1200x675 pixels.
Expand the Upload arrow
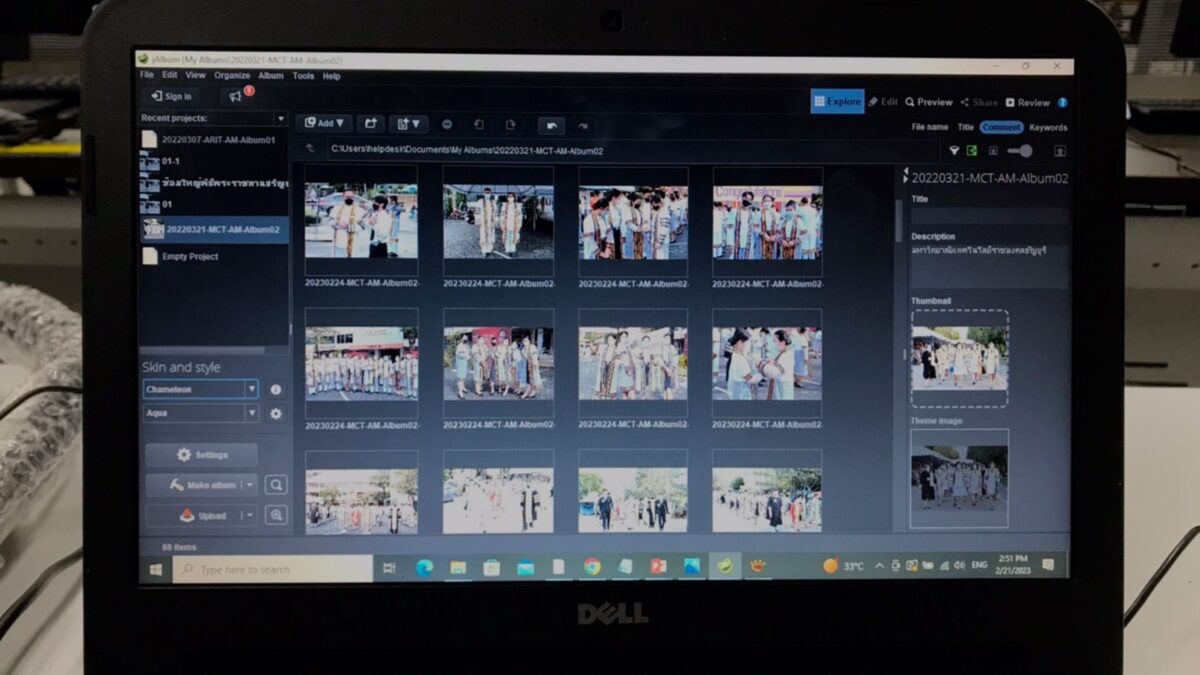(248, 516)
